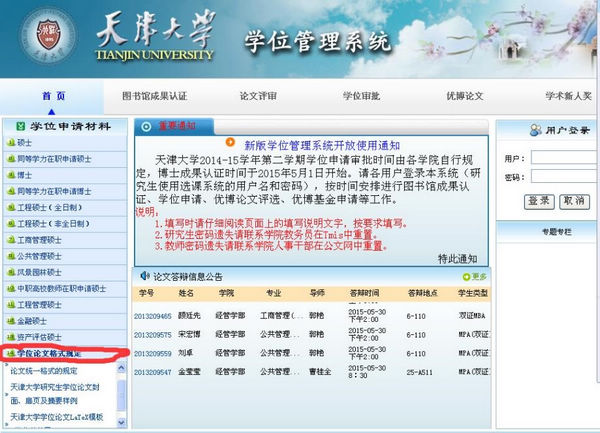Expand the 学位论文格式规定 section

[x=60, y=353]
